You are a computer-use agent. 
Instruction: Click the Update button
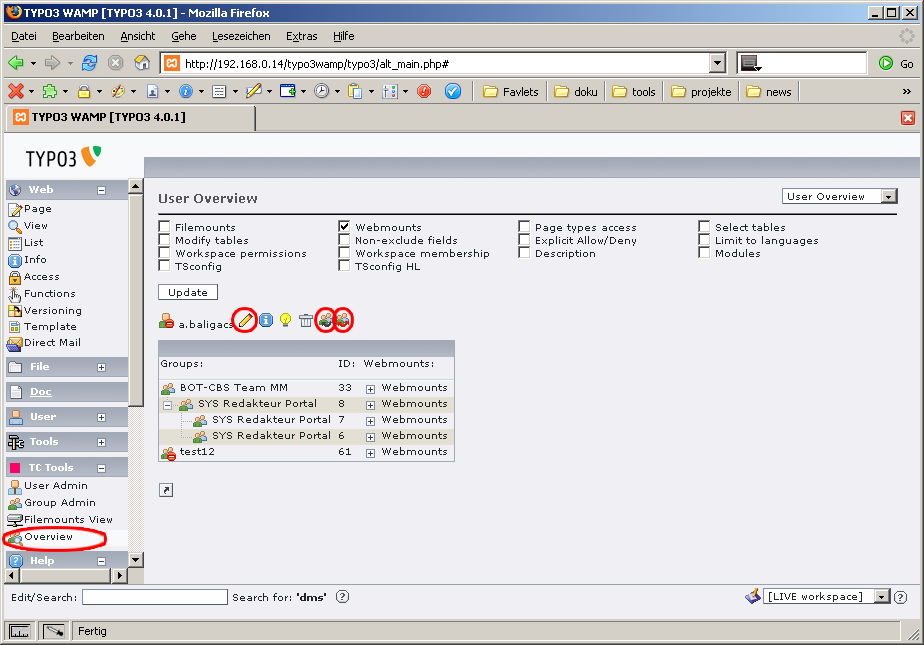[188, 292]
